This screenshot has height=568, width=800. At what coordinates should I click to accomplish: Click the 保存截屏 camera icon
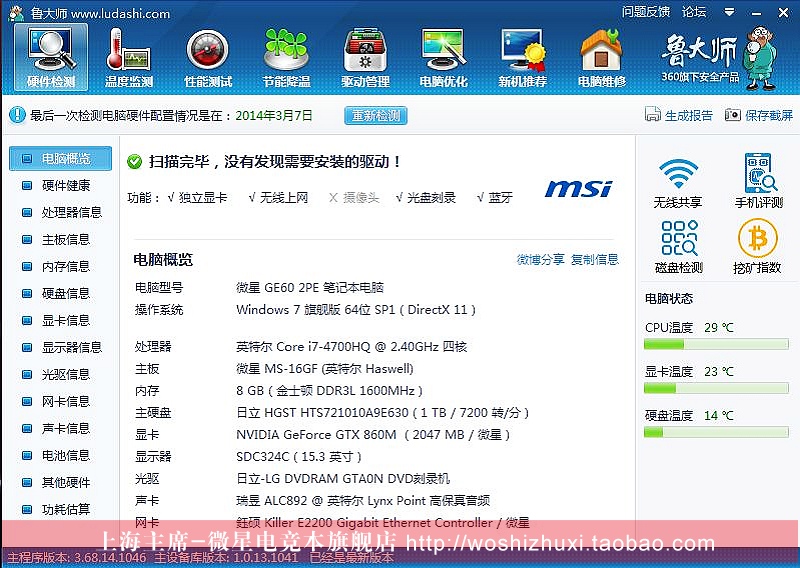click(x=732, y=115)
